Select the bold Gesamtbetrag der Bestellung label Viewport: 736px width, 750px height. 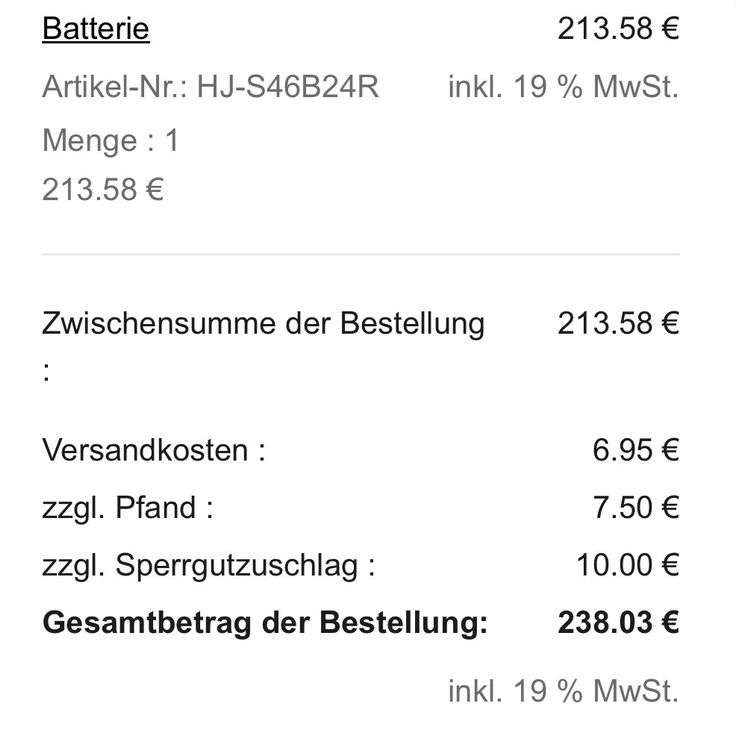pos(265,623)
